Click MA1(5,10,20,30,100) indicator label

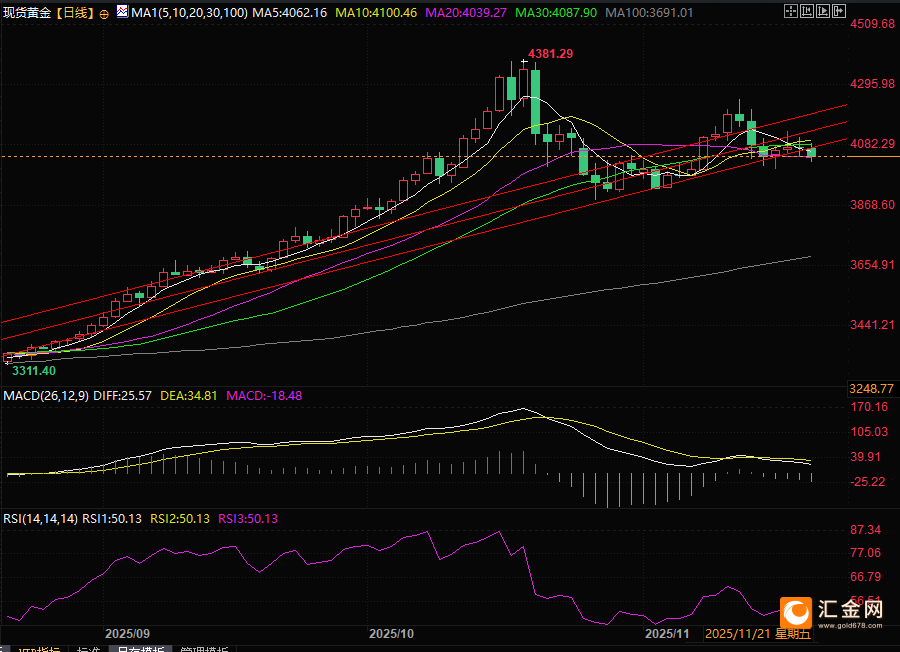(x=189, y=13)
